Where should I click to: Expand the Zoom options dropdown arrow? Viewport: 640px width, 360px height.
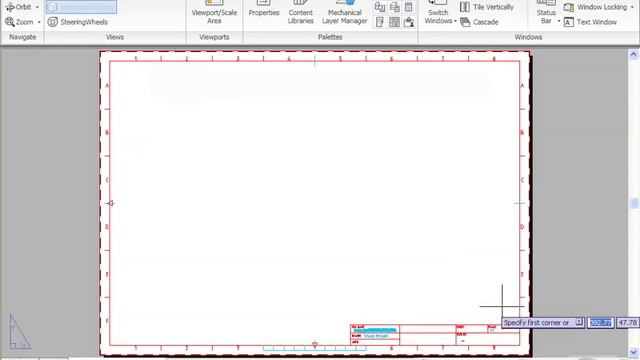[39, 22]
